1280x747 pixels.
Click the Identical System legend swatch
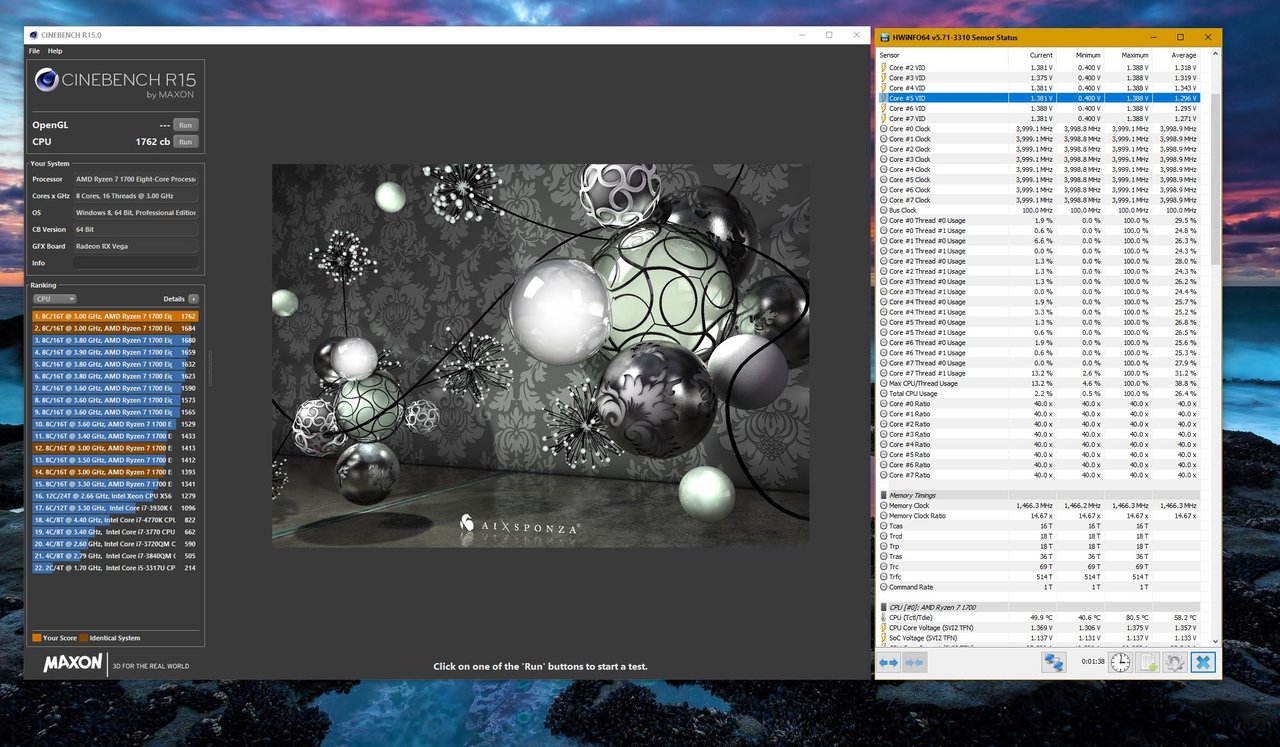pyautogui.click(x=84, y=638)
